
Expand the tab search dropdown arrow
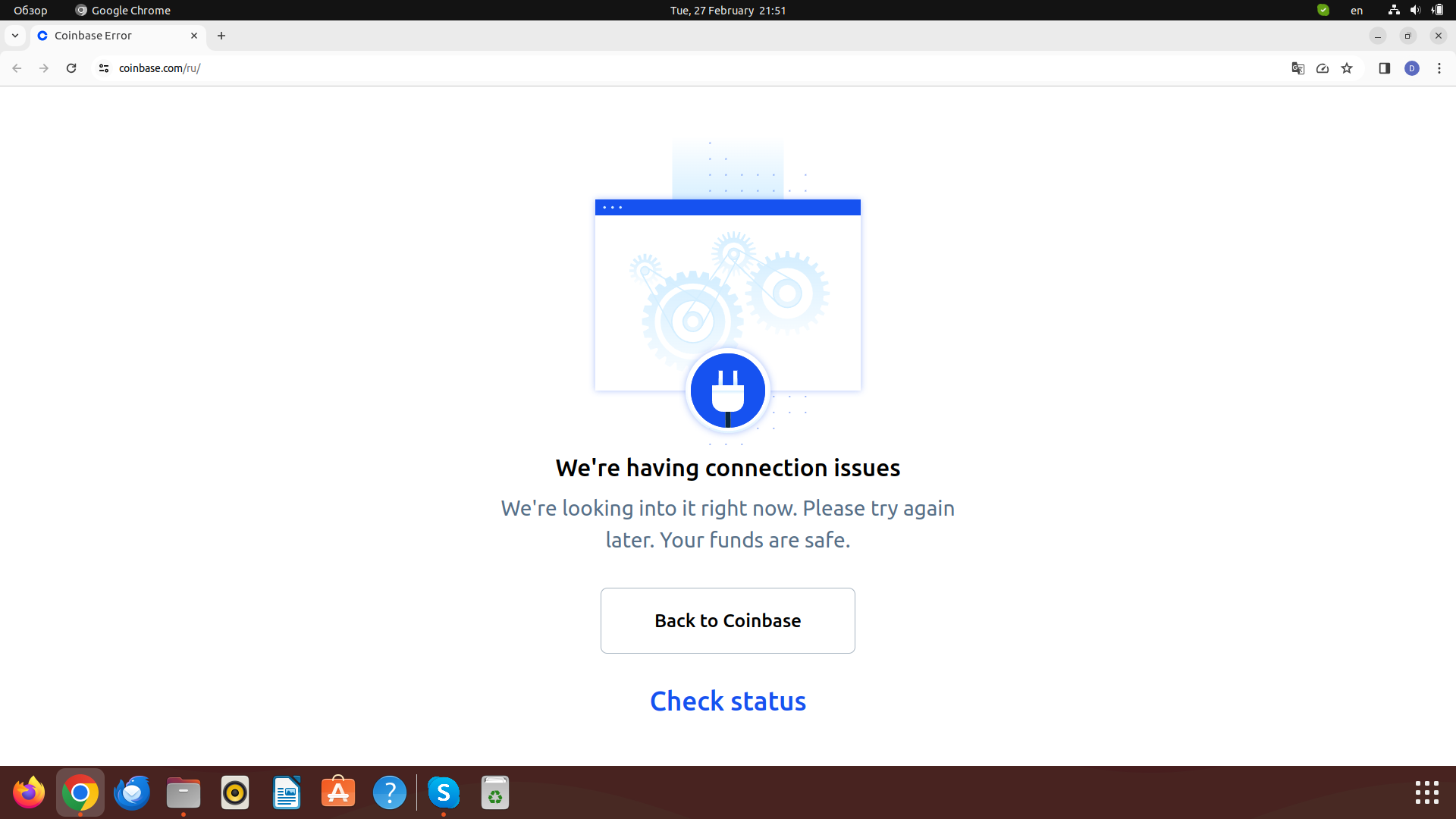pos(15,36)
